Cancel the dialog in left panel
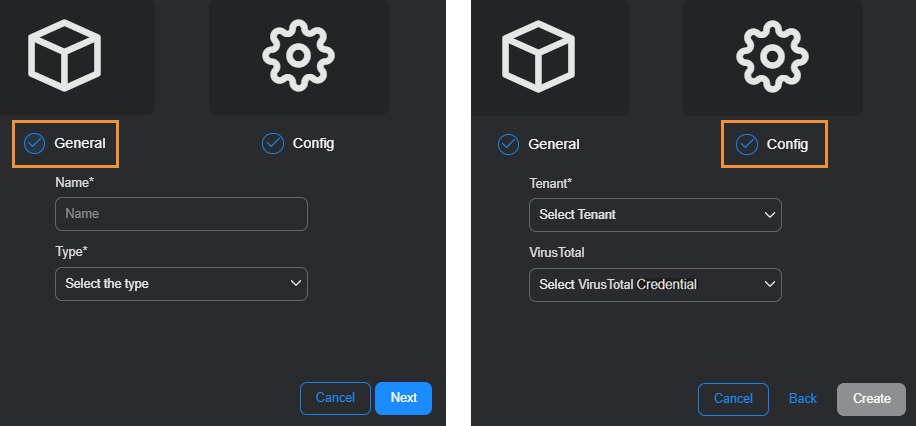This screenshot has height=426, width=916. [335, 398]
